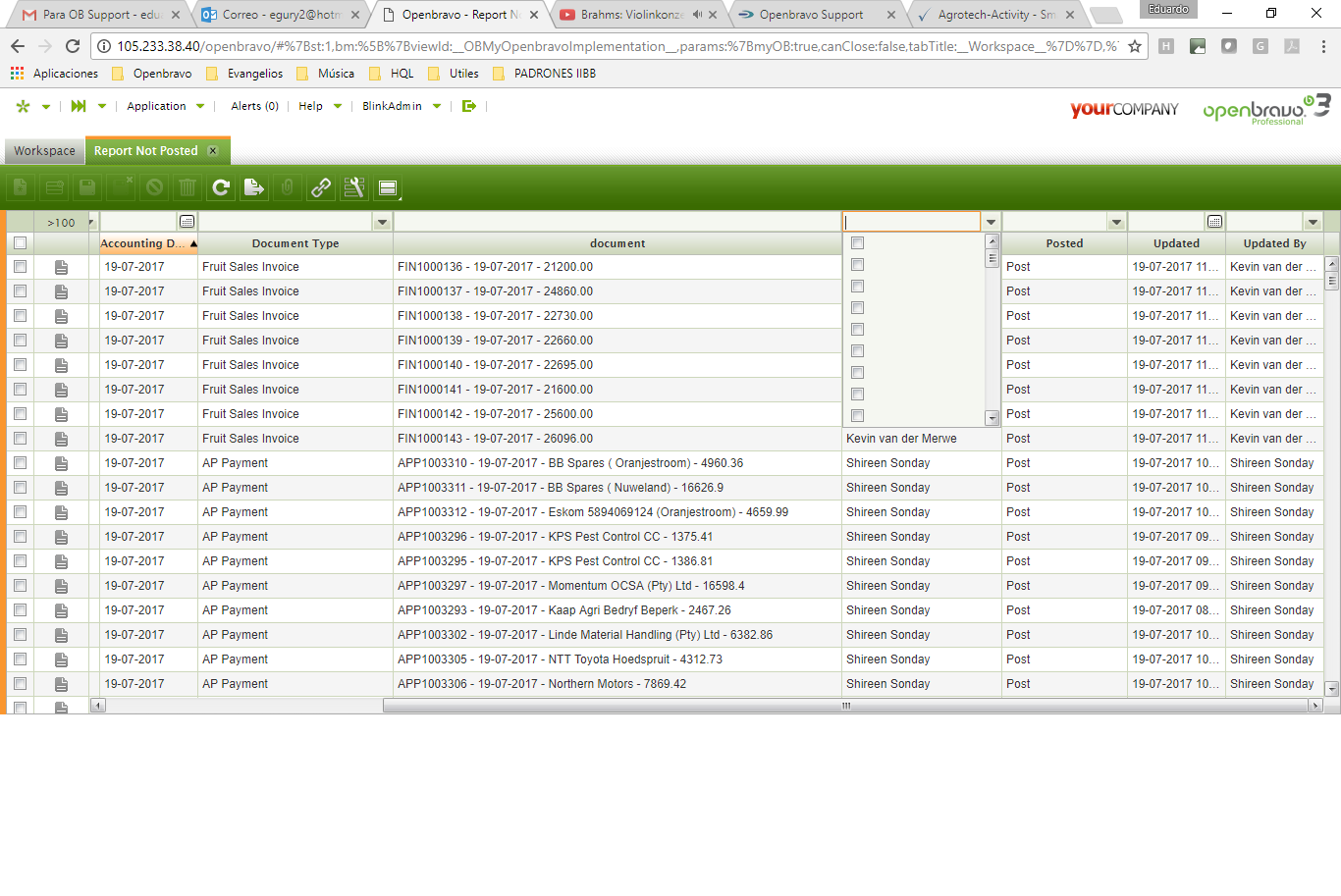Select the APP1003311 row checkbox
Viewport: 1341px width, 896px height.
click(x=20, y=488)
